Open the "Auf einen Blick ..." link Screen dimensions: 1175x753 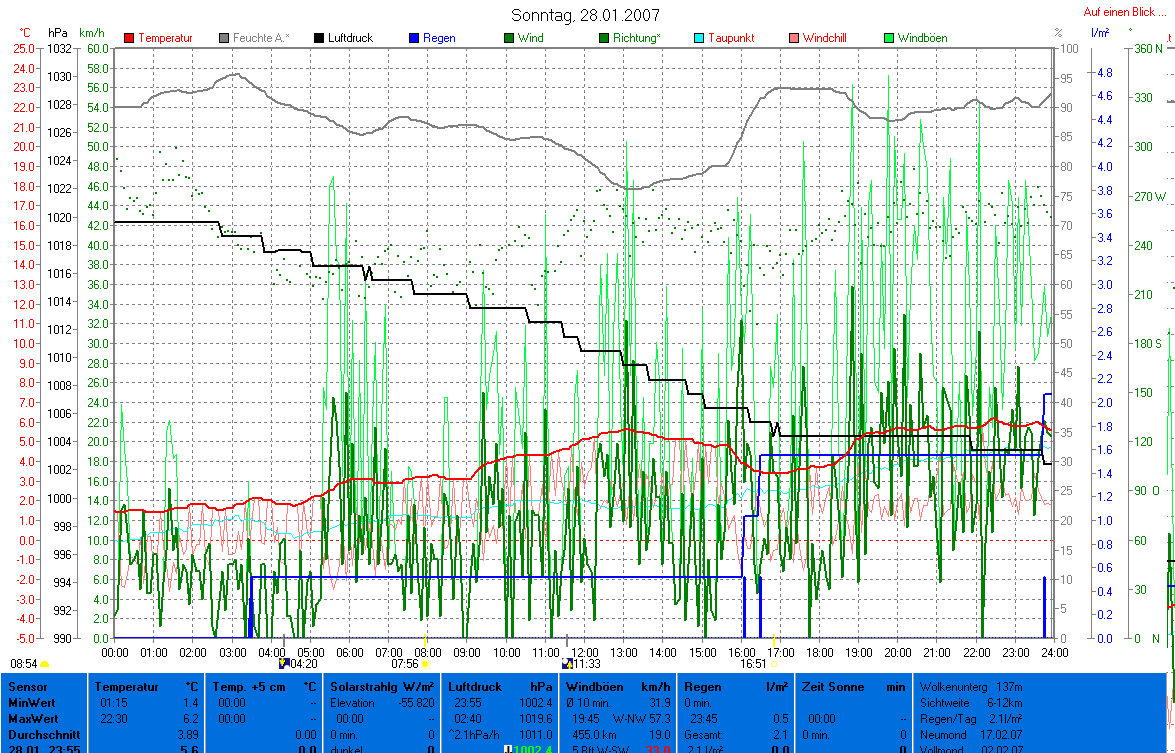[1124, 12]
